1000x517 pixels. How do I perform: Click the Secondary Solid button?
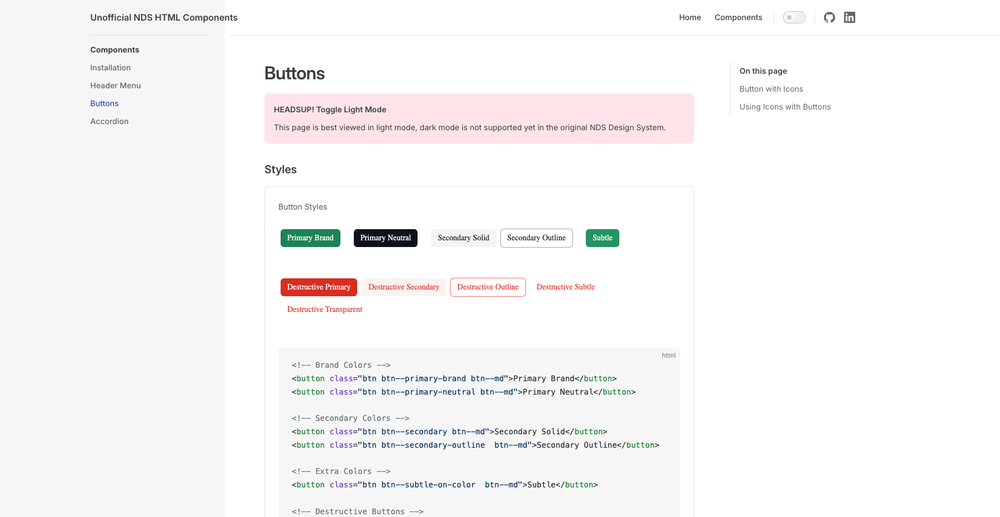click(x=464, y=238)
